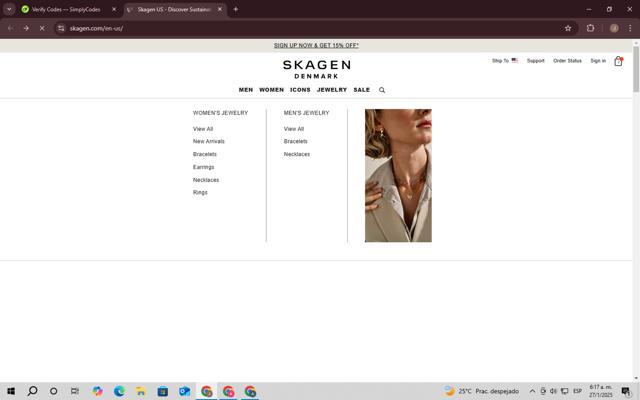Click the search magnifier in Skagen nav
Image resolution: width=640 pixels, height=400 pixels.
click(x=382, y=90)
